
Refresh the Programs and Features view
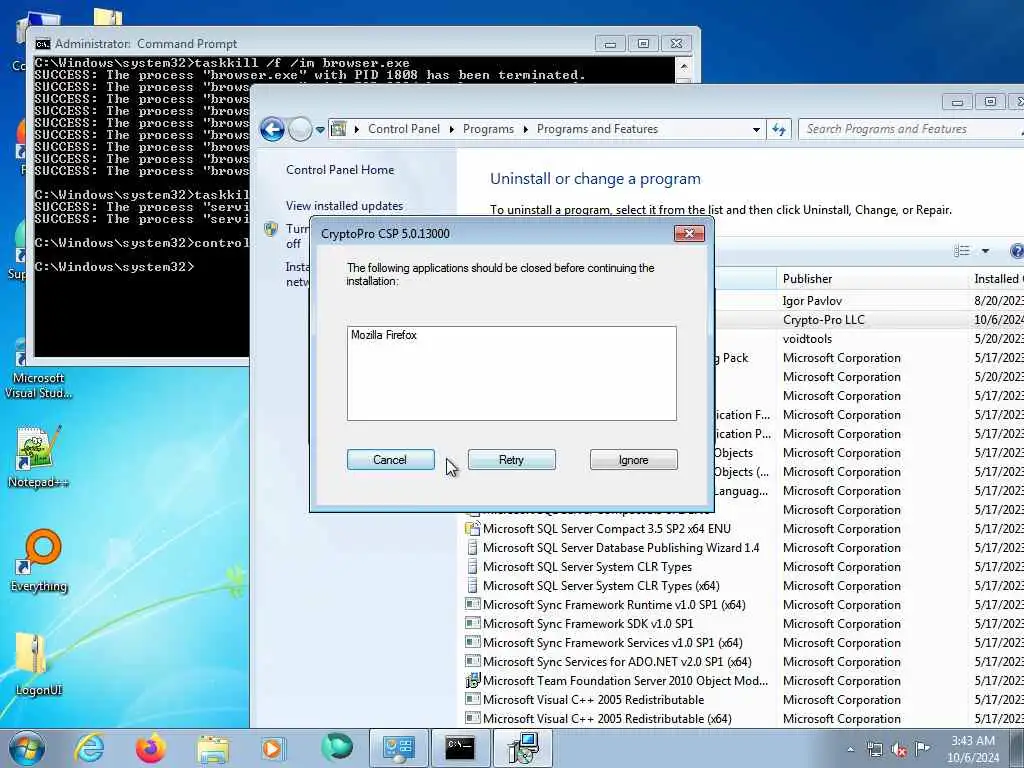pyautogui.click(x=778, y=129)
